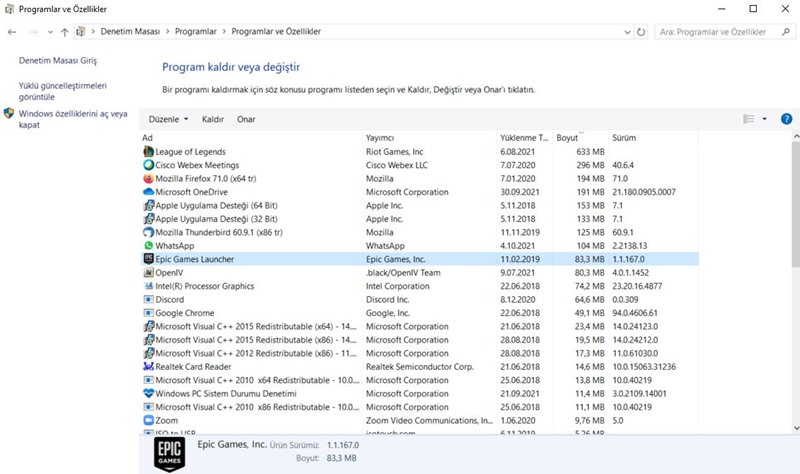Change the view with the view icon
The width and height of the screenshot is (800, 474).
pos(748,119)
